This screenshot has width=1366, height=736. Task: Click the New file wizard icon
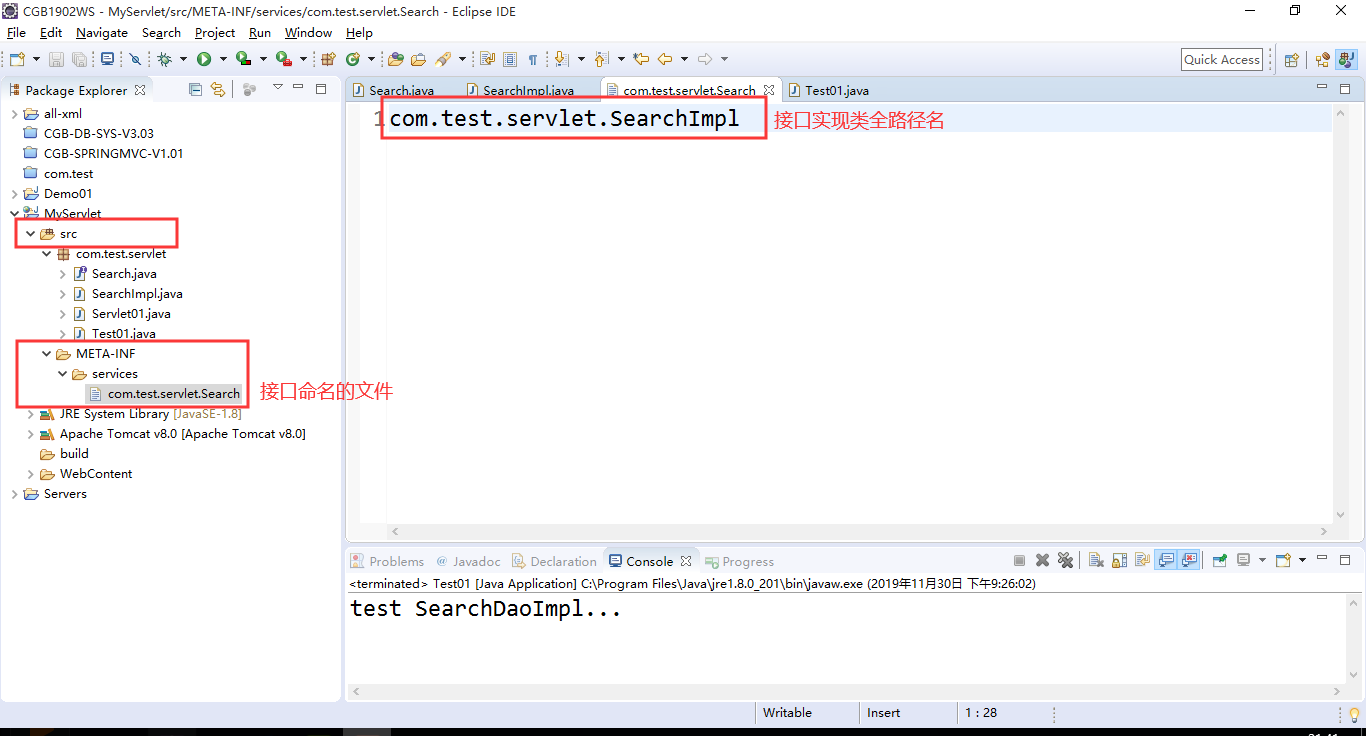click(x=17, y=60)
